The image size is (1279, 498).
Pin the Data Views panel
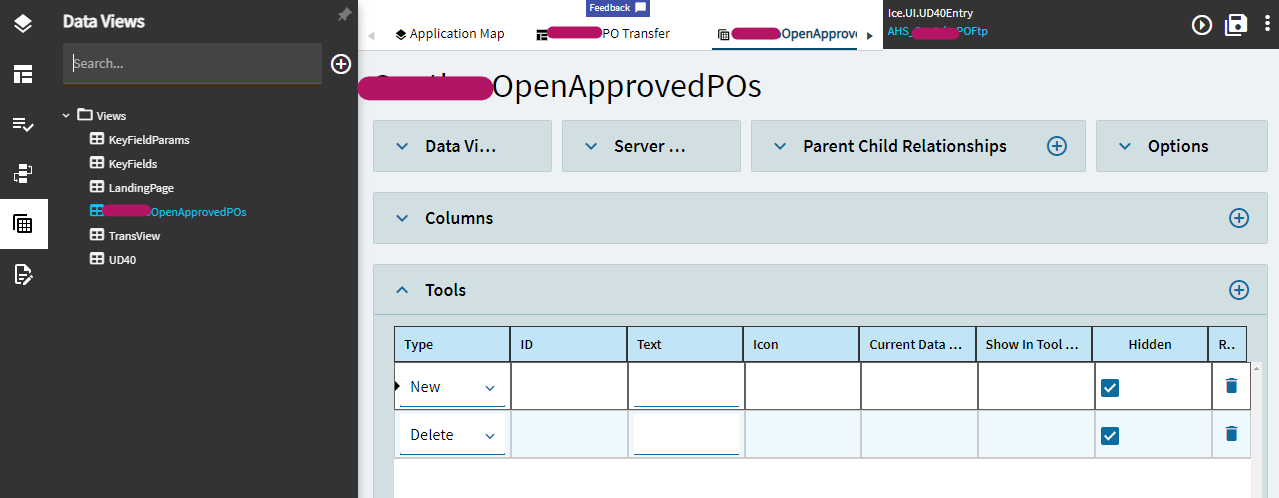click(x=344, y=15)
